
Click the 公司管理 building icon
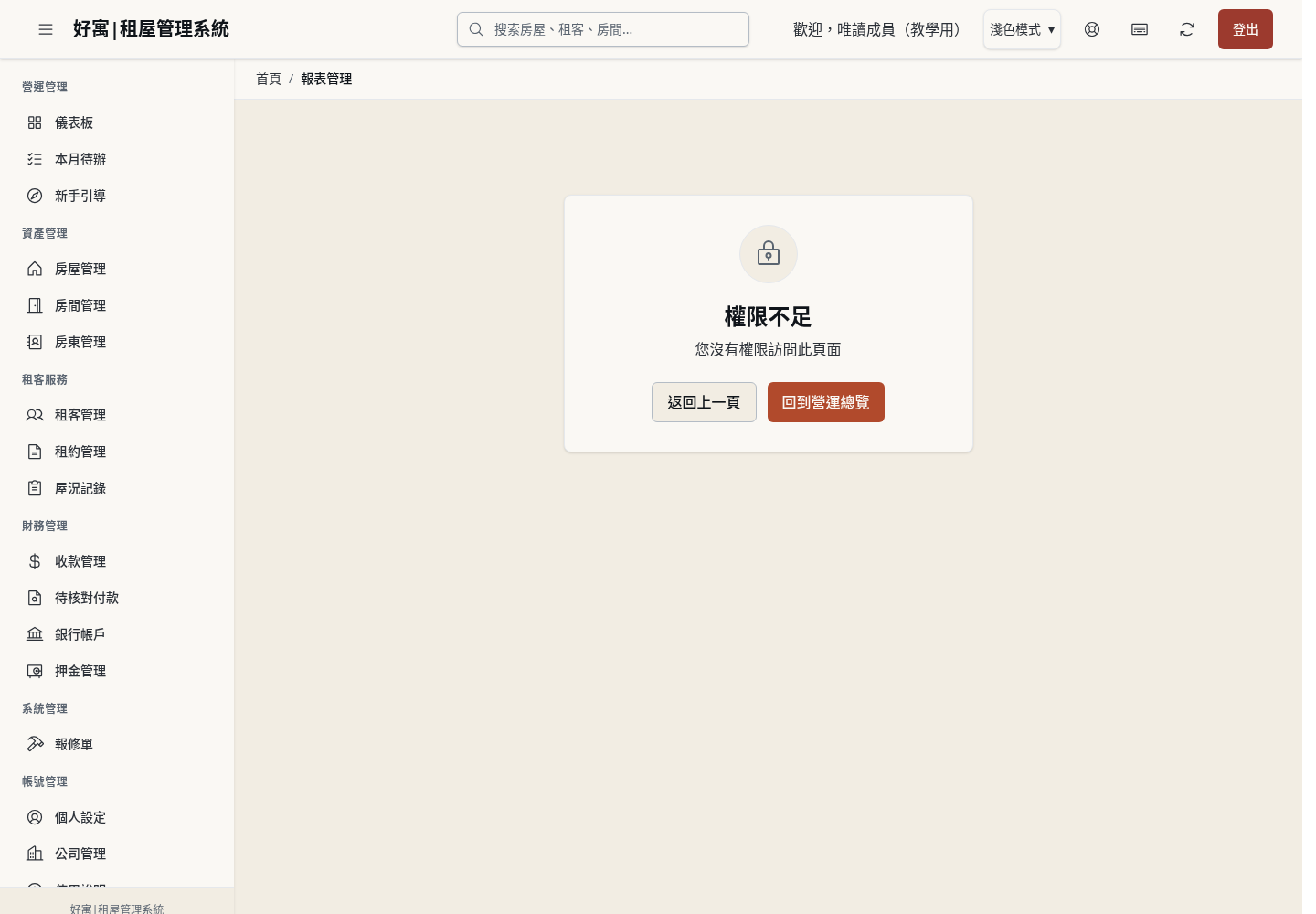tap(35, 854)
